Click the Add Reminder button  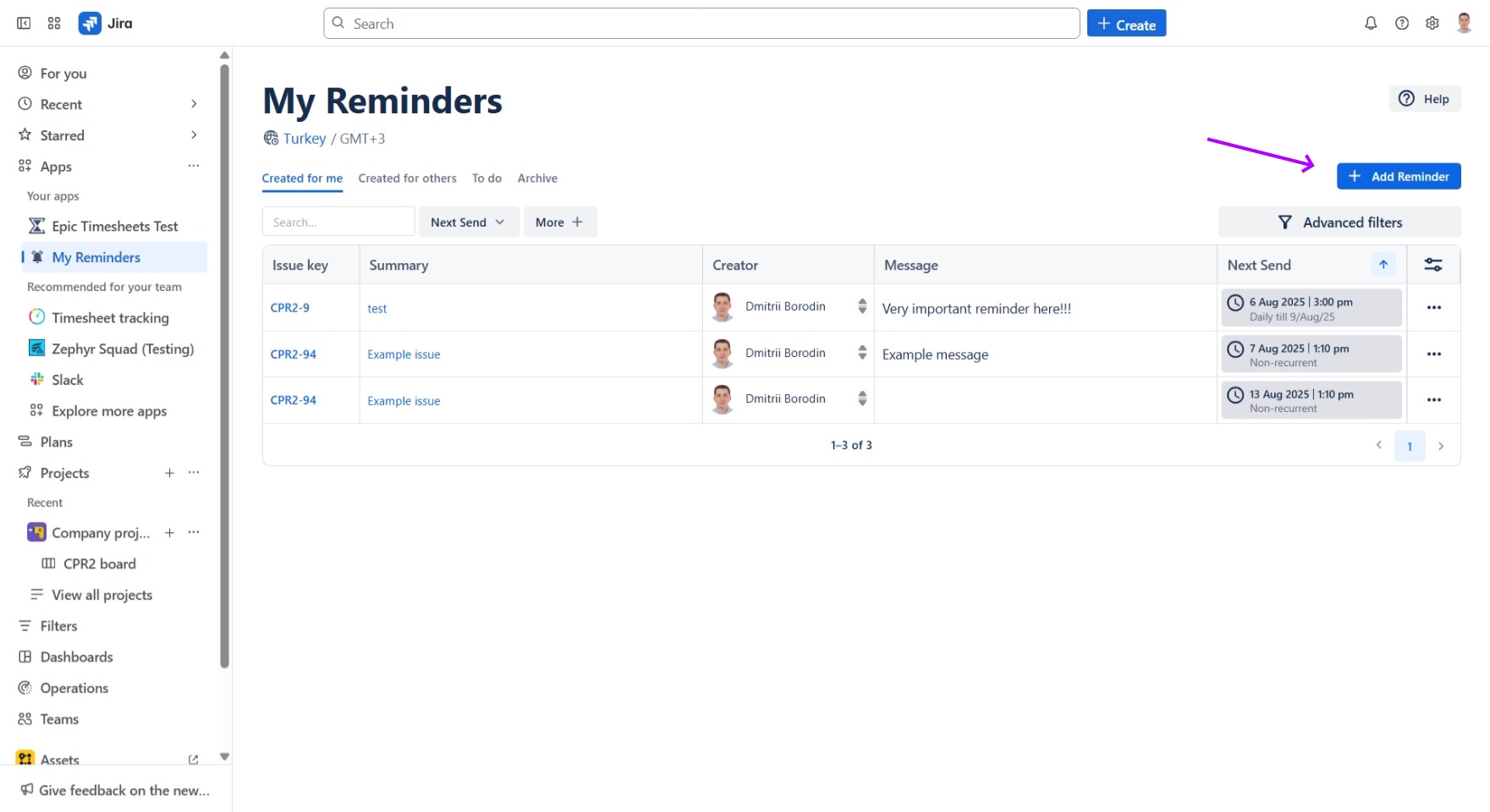[1398, 176]
